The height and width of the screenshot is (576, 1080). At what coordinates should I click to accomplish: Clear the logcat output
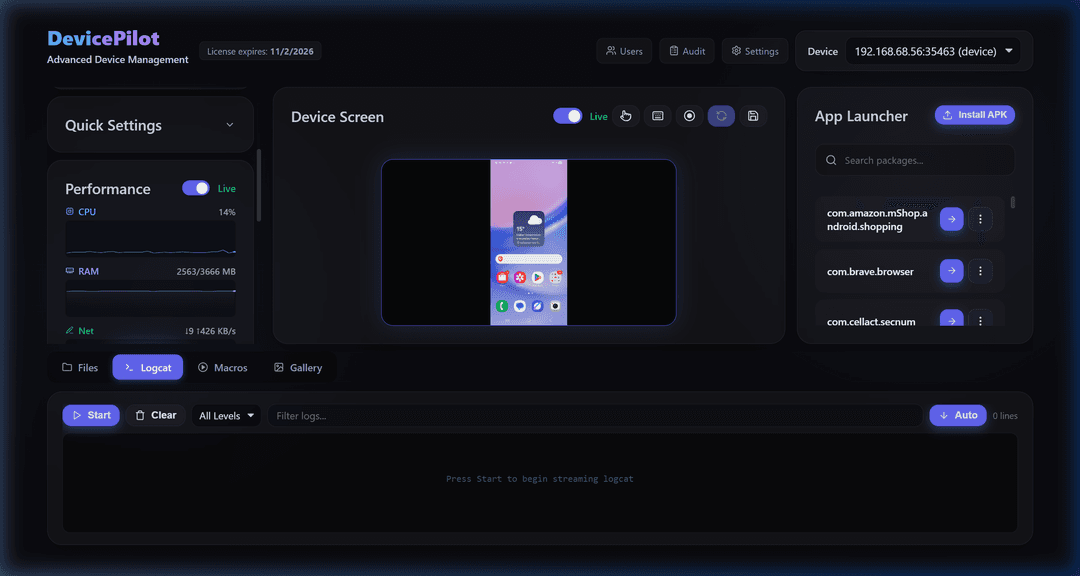[156, 415]
